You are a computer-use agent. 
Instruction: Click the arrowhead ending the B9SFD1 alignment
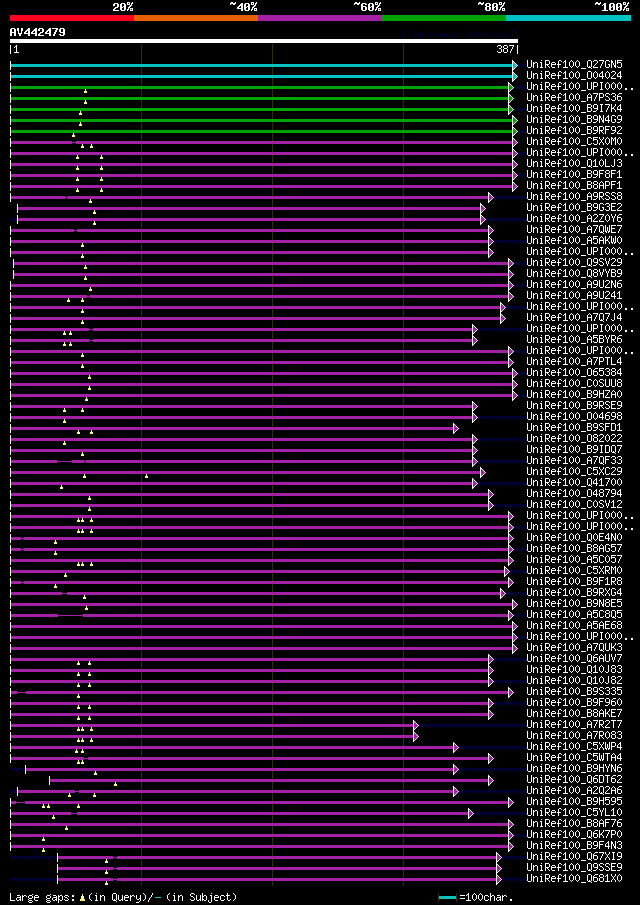(456, 428)
